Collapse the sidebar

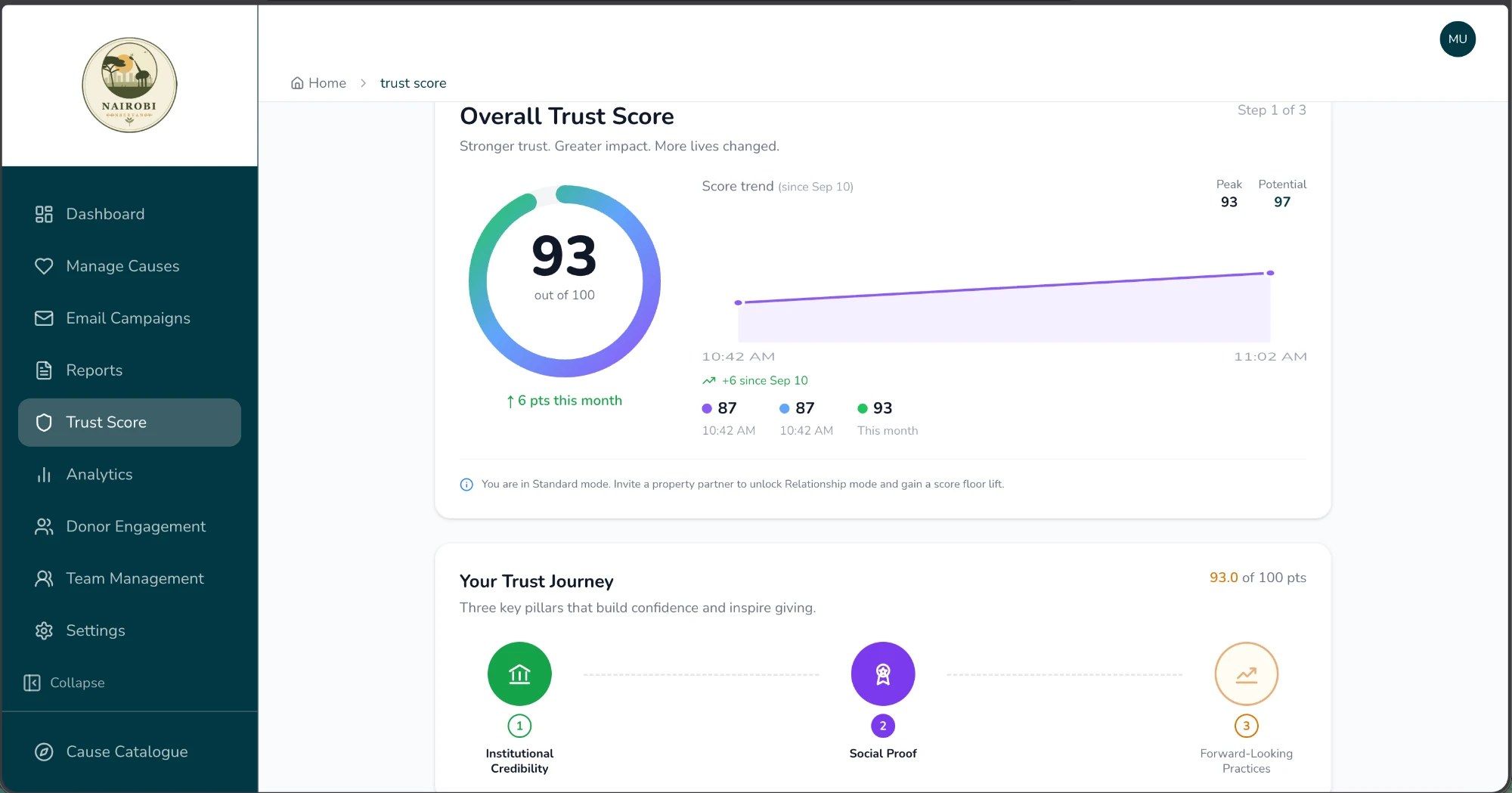tap(64, 683)
